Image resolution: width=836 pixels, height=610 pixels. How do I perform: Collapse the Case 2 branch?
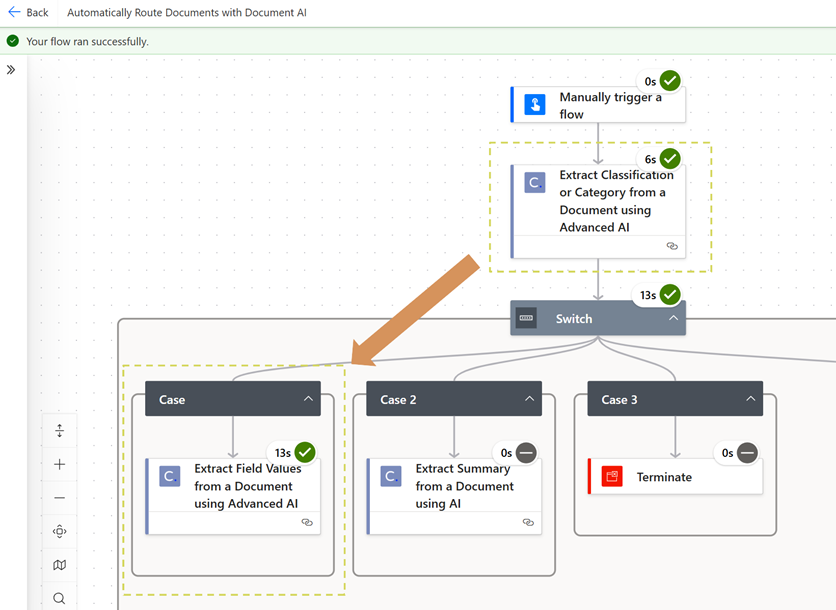tap(529, 399)
